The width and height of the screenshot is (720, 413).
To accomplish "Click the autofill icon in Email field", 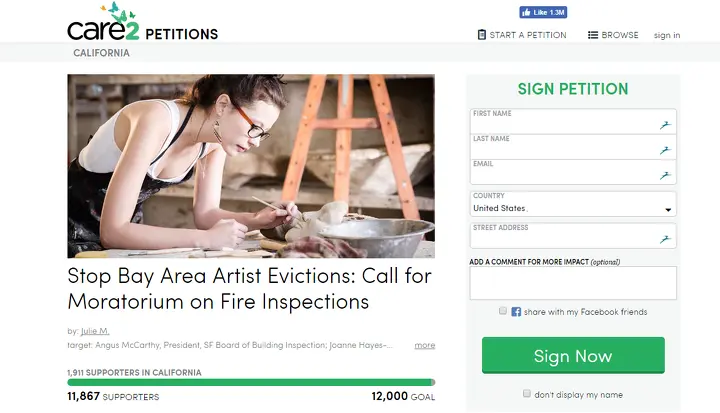I will click(x=663, y=175).
